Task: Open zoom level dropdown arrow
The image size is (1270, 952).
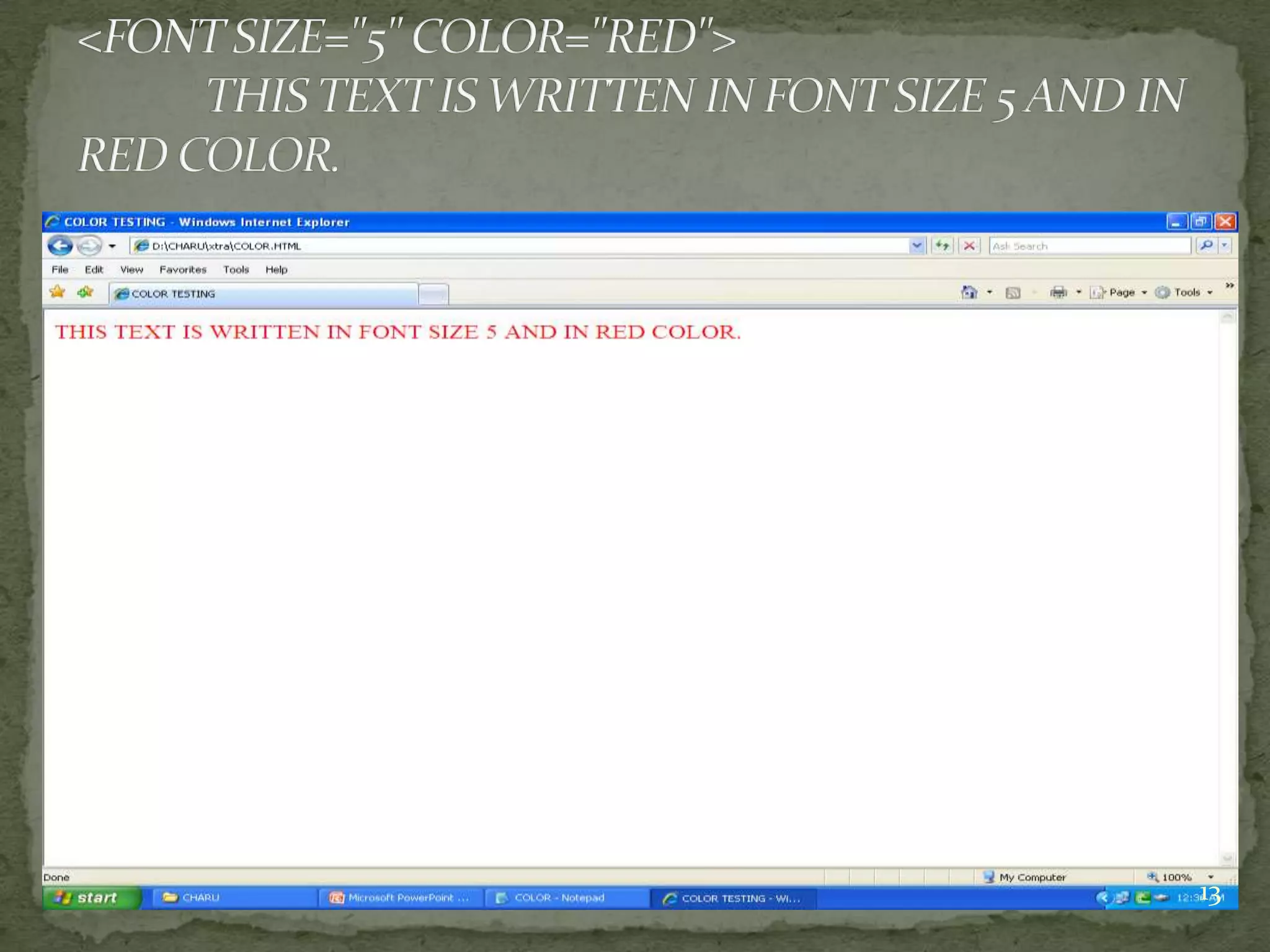Action: pyautogui.click(x=1210, y=877)
